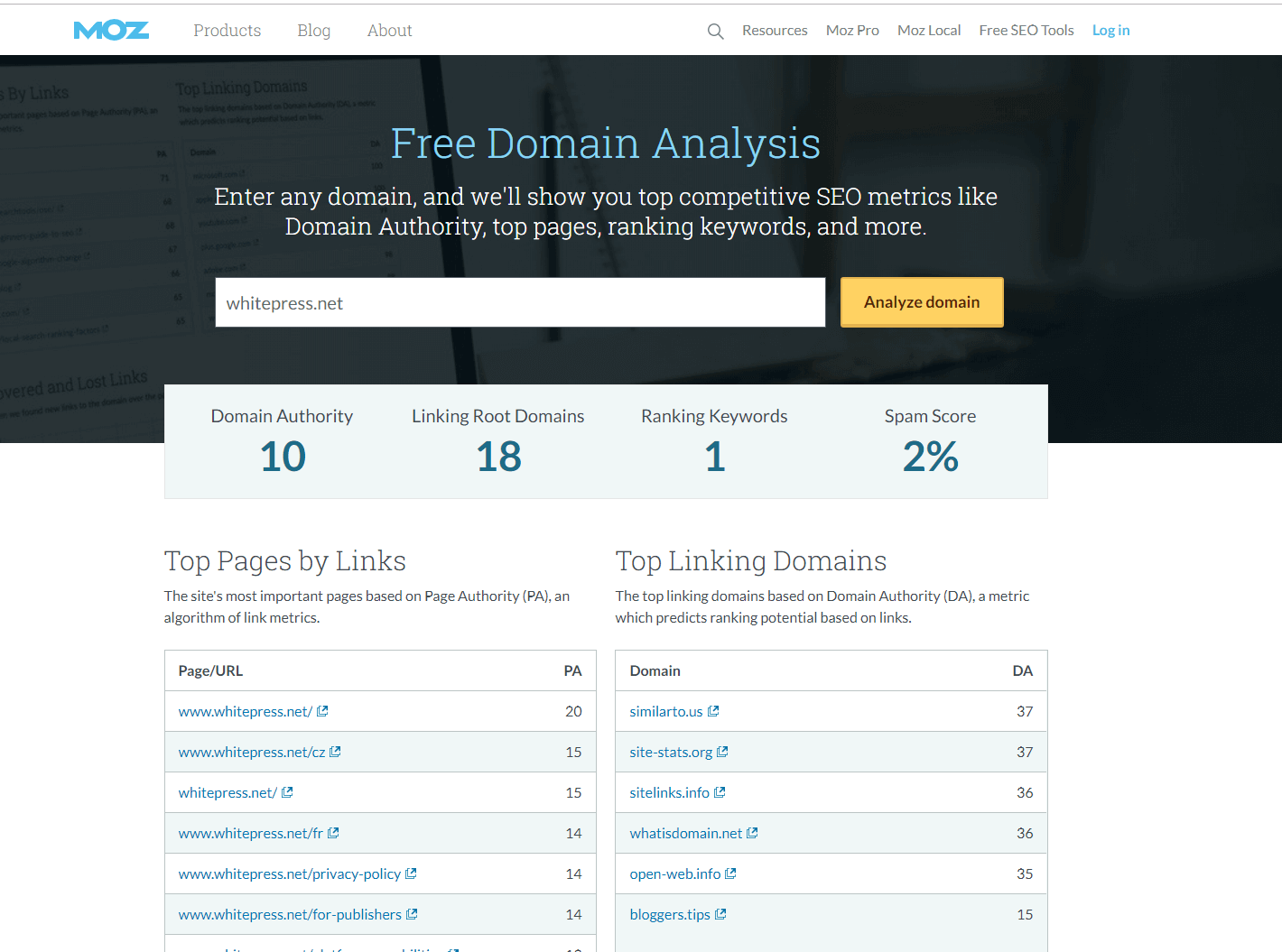
Task: Click external link icon beside www.whitepress.net/fr
Action: (333, 833)
